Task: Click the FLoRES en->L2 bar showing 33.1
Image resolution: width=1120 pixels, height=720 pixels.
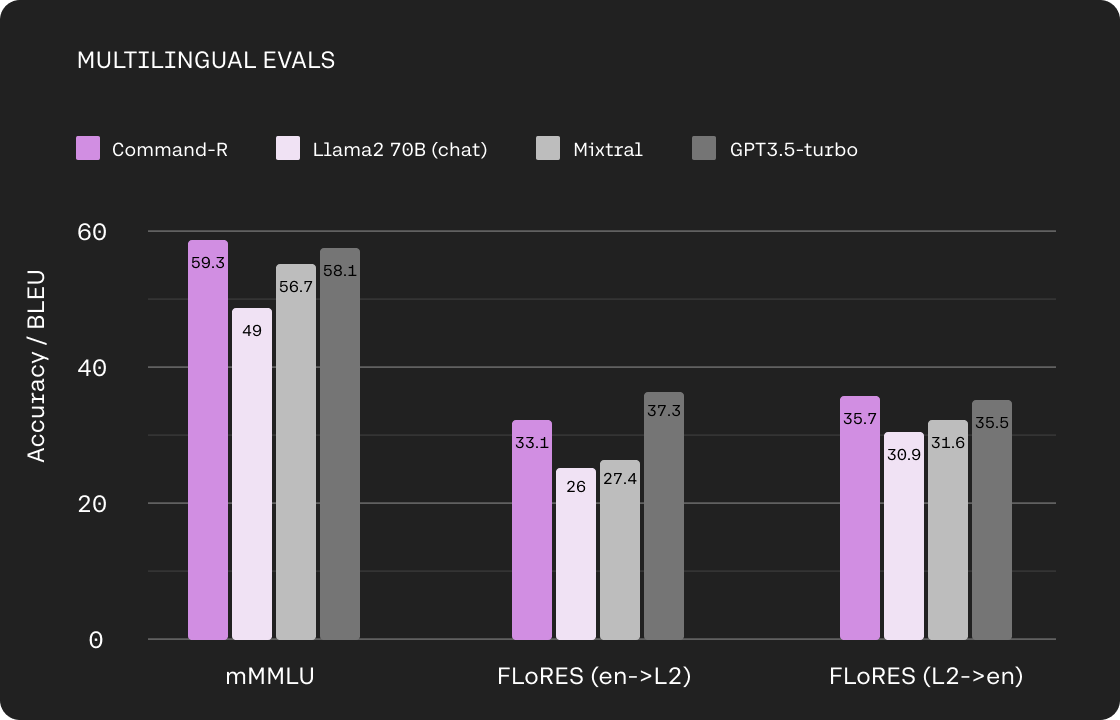Action: (532, 530)
